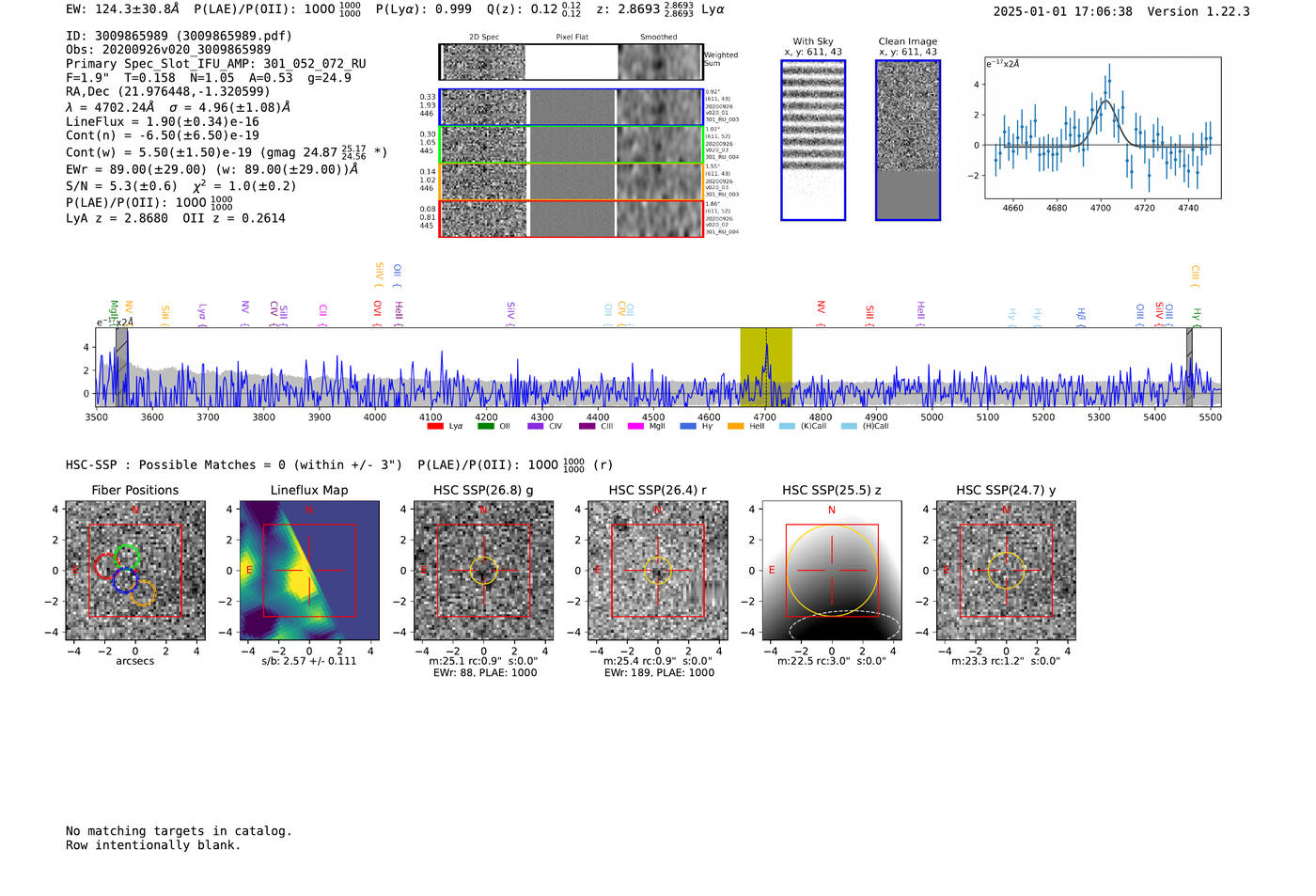Select the With Sky image panel

(x=813, y=140)
